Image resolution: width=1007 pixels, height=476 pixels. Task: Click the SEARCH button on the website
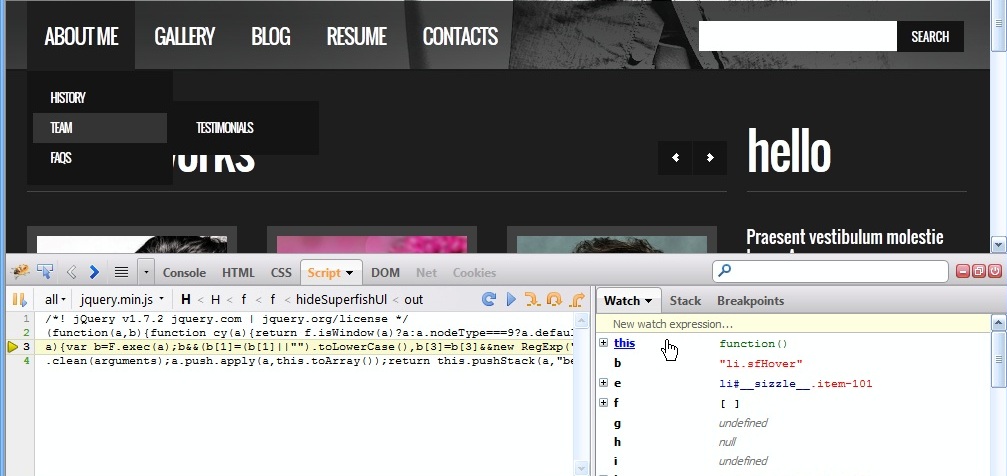click(929, 37)
